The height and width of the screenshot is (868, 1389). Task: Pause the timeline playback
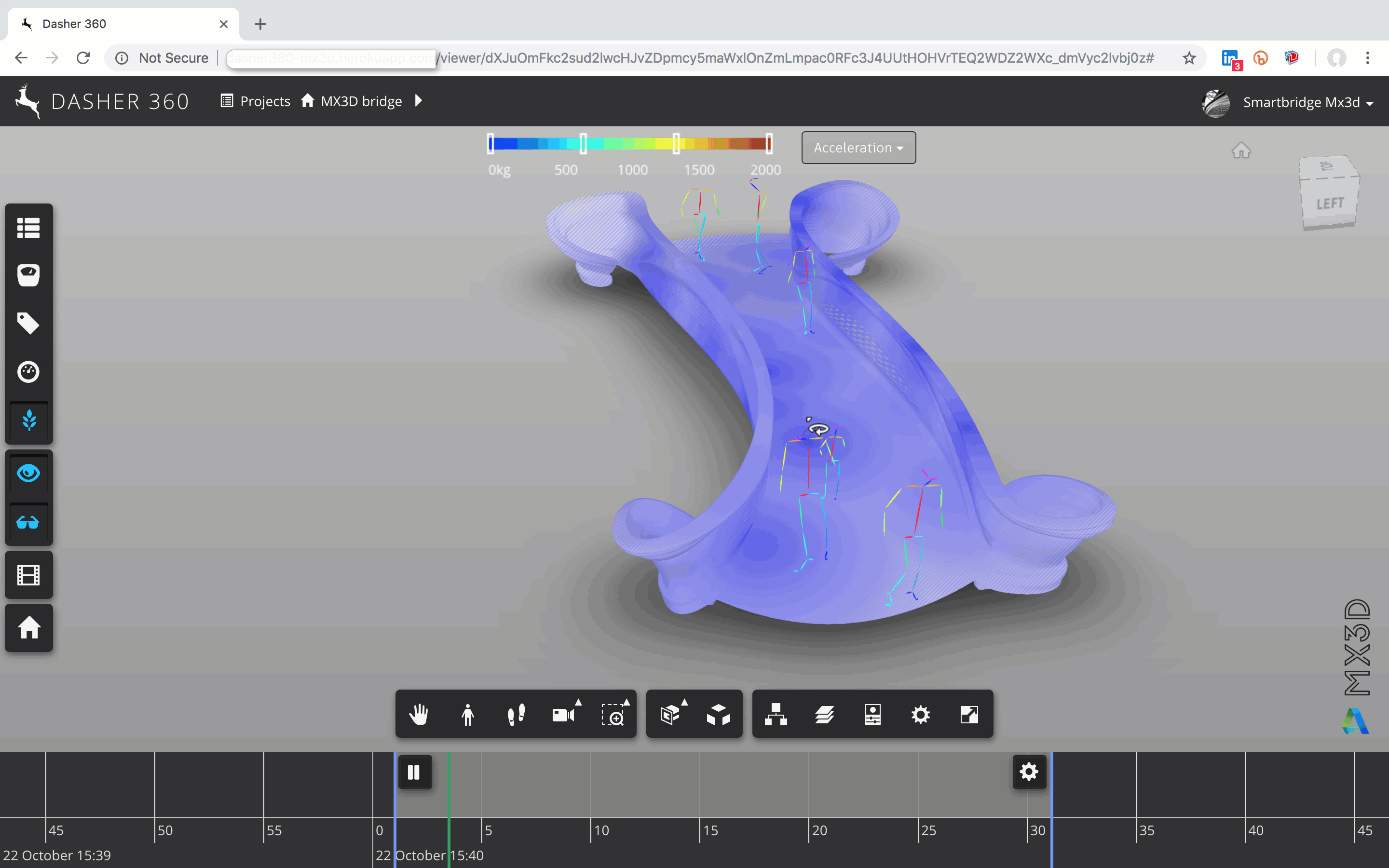tap(414, 772)
